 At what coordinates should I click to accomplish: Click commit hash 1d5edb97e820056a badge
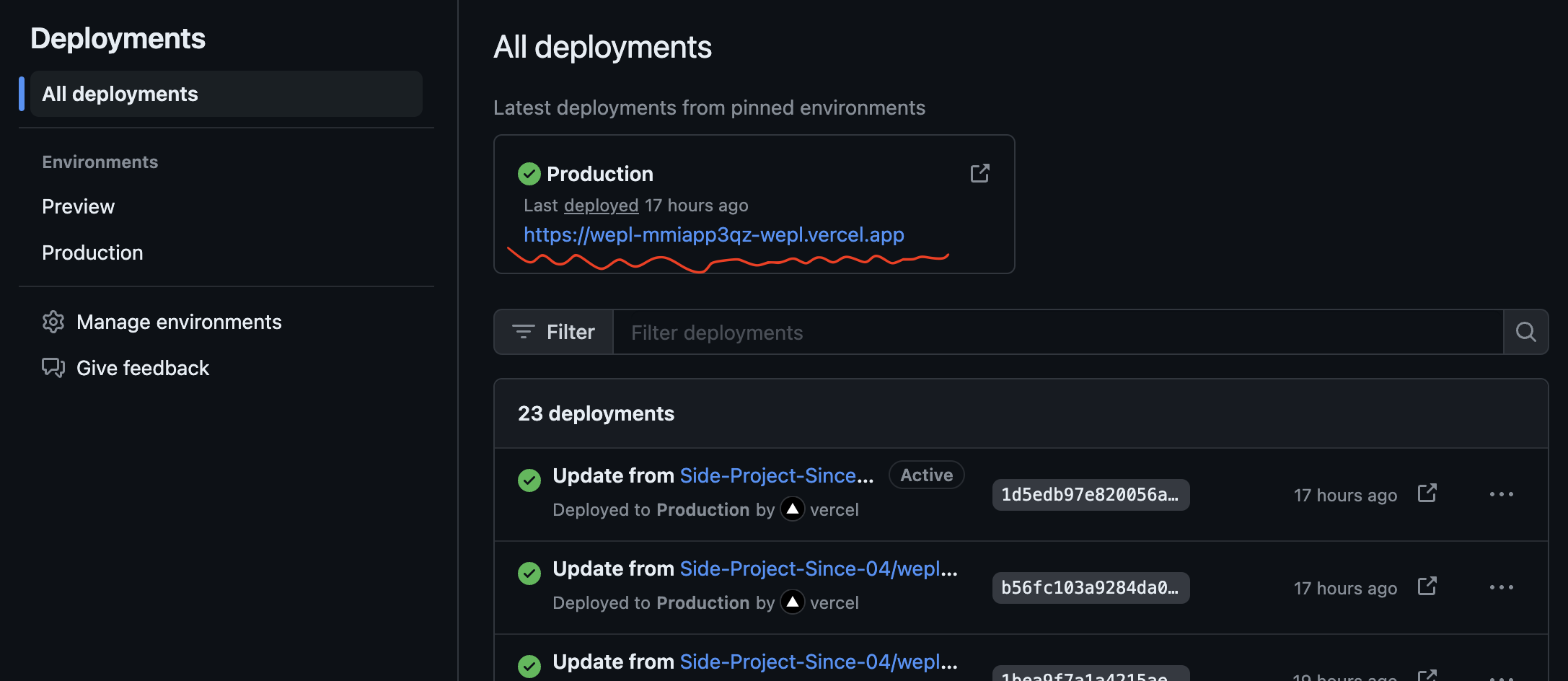coord(1091,495)
